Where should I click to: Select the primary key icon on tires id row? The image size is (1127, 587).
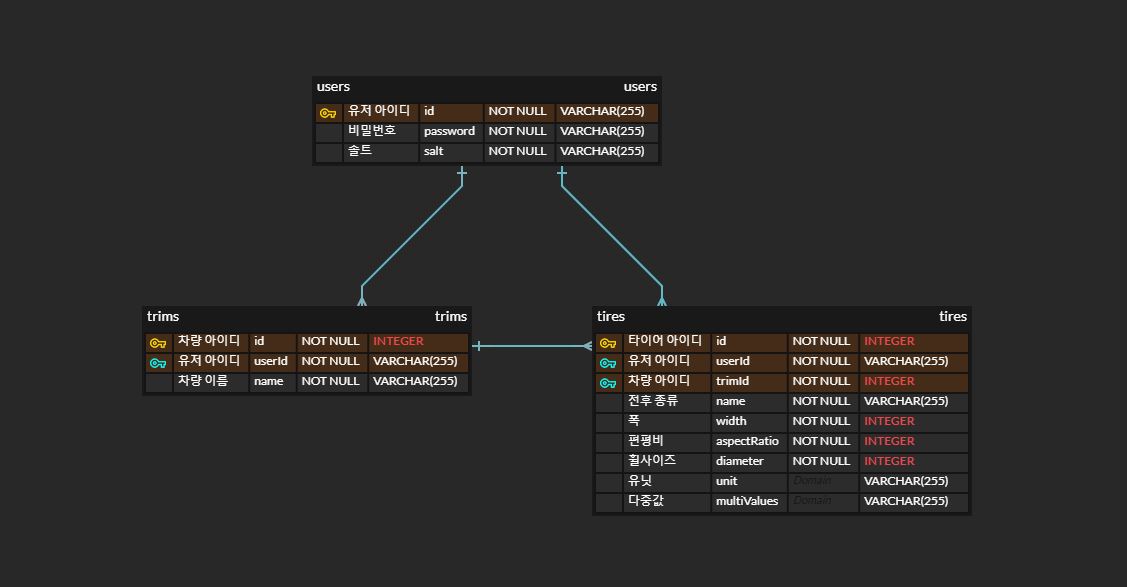tap(607, 342)
